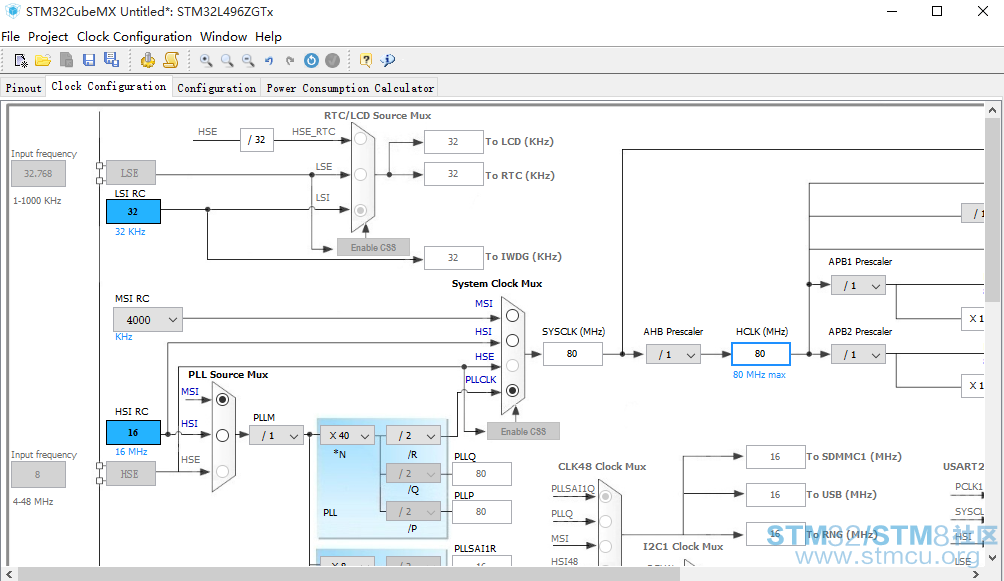Viewport: 1004px width, 581px height.
Task: Click the Save Project disk icon
Action: click(x=89, y=60)
